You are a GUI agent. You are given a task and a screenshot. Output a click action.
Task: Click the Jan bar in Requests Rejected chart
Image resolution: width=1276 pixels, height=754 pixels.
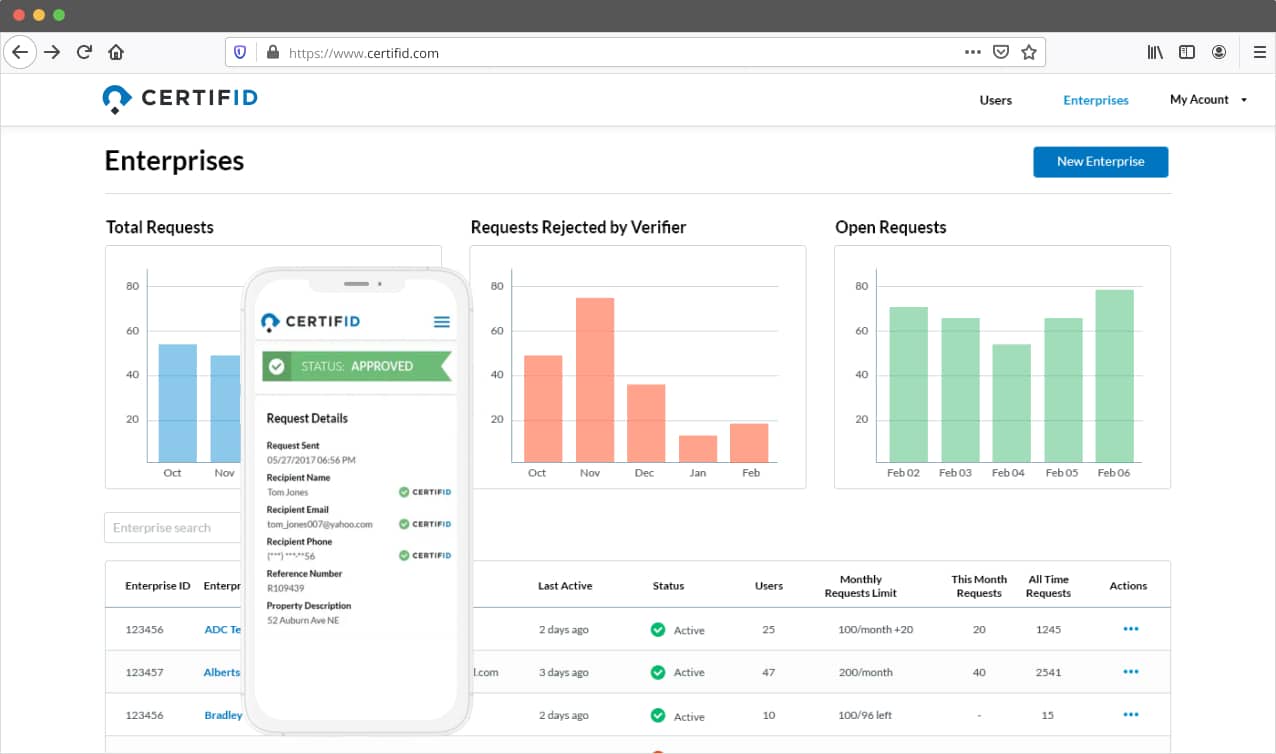click(698, 449)
